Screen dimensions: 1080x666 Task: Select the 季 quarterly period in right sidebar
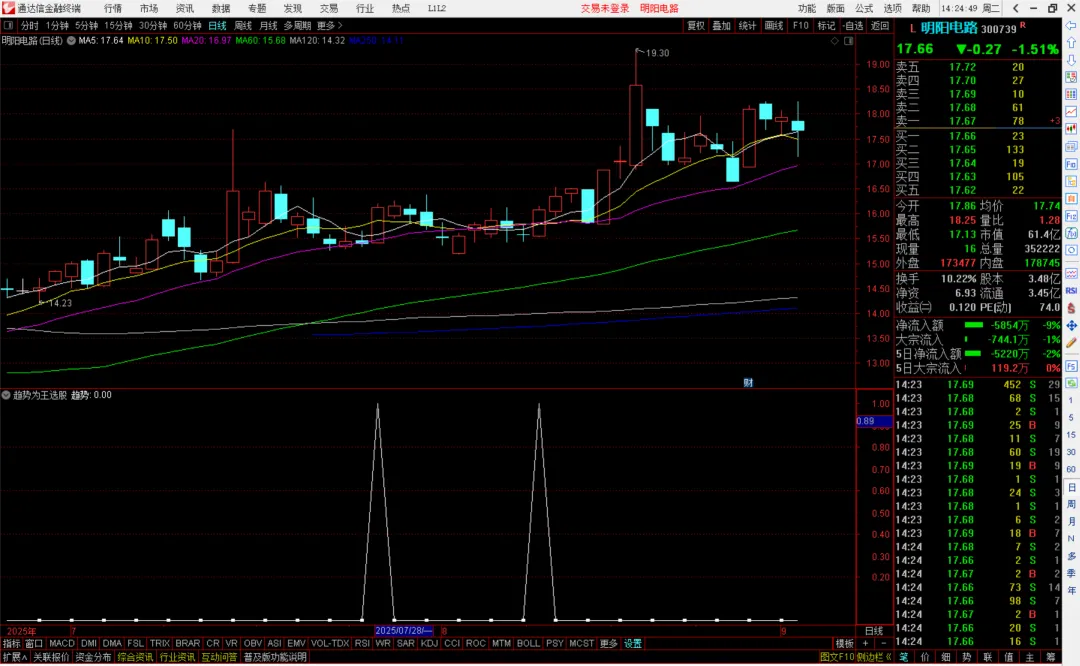[x=1071, y=573]
